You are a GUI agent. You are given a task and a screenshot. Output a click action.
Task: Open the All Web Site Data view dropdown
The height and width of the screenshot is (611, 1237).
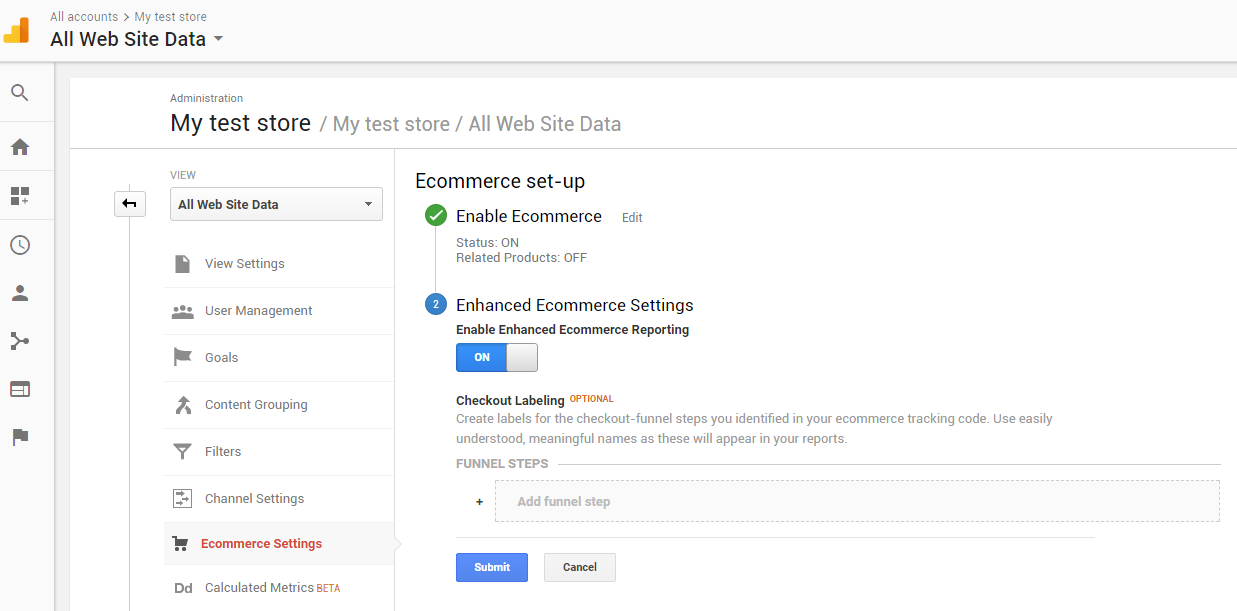[276, 204]
